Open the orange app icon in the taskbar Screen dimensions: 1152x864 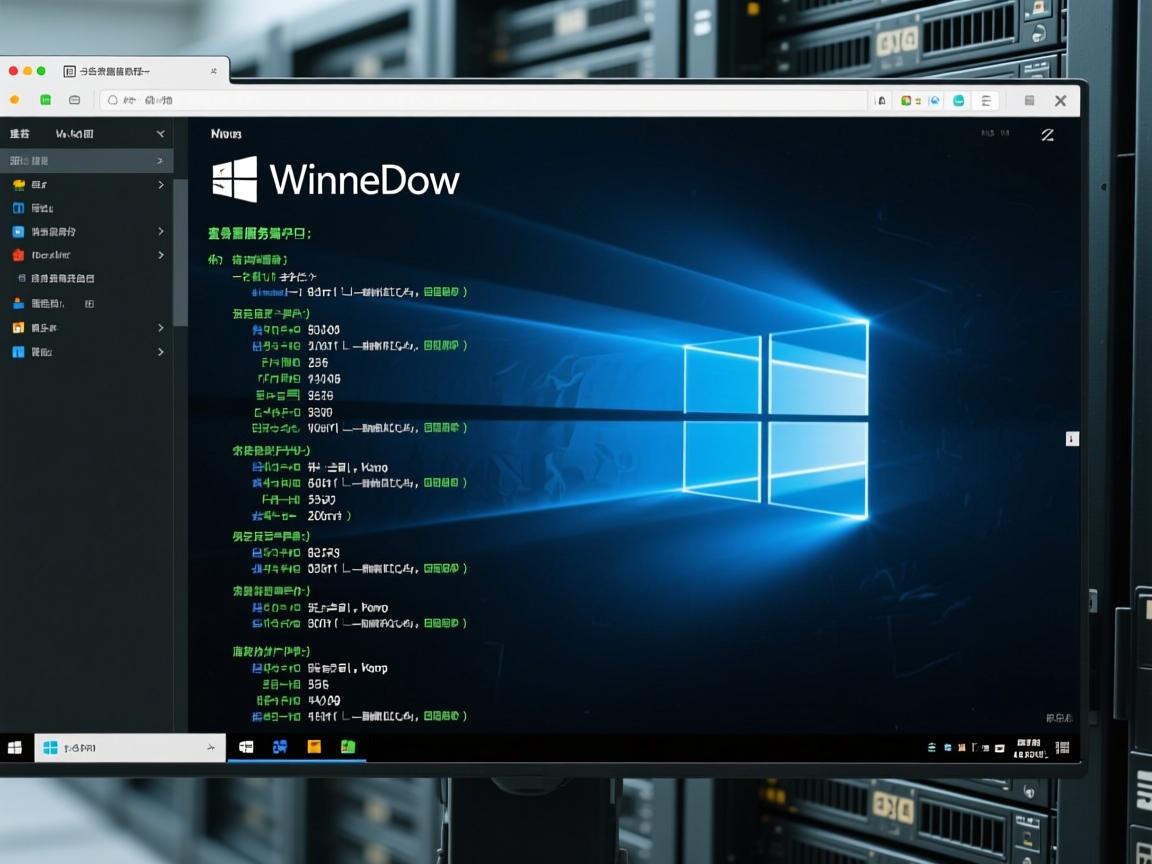[x=314, y=746]
